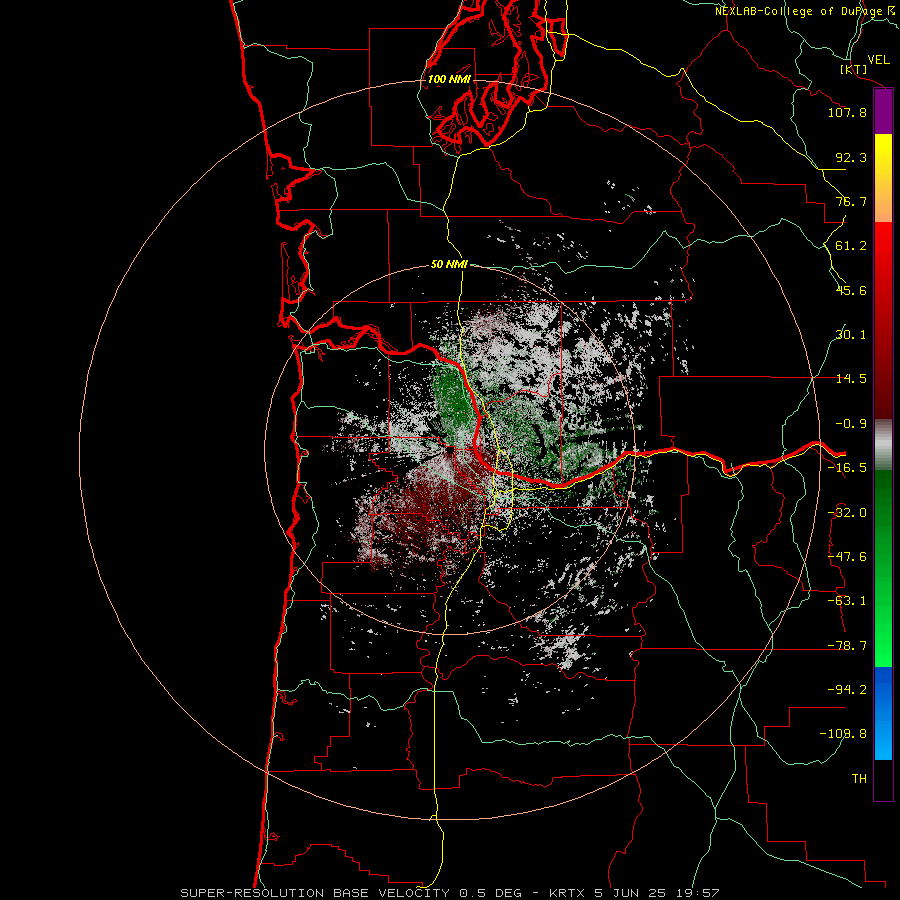Select the -47.6 scale value

(847, 557)
